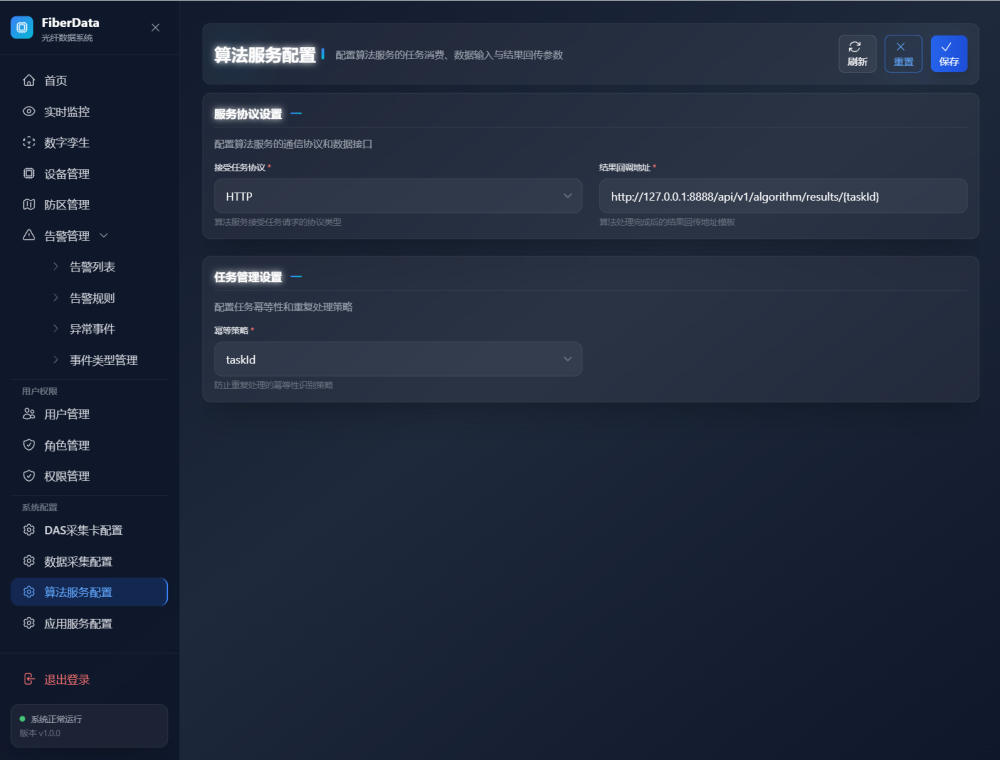
Task: Click the 结果回调地址 URL input field
Action: coord(782,196)
